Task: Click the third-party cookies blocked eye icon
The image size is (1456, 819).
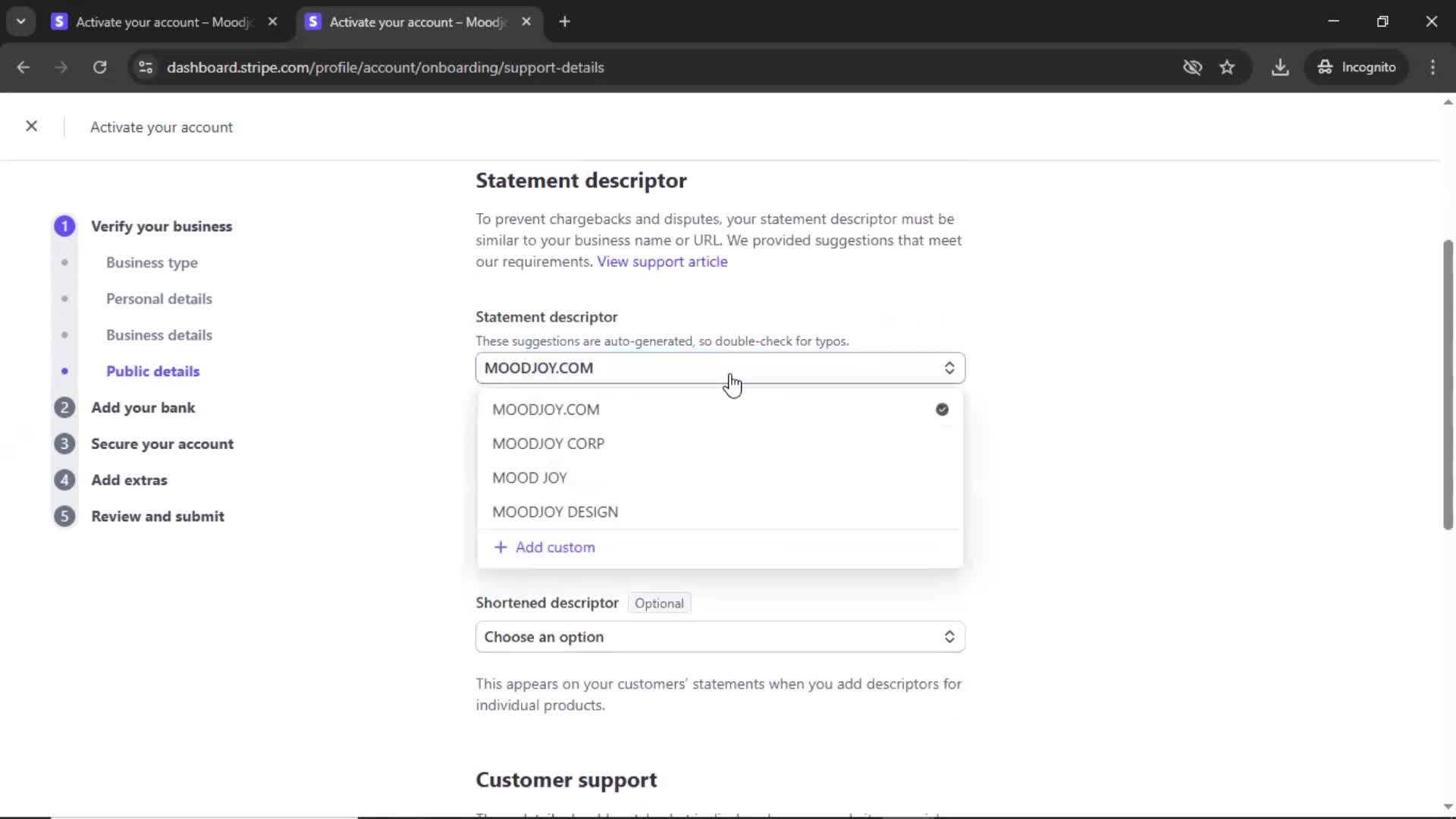Action: pyautogui.click(x=1192, y=67)
